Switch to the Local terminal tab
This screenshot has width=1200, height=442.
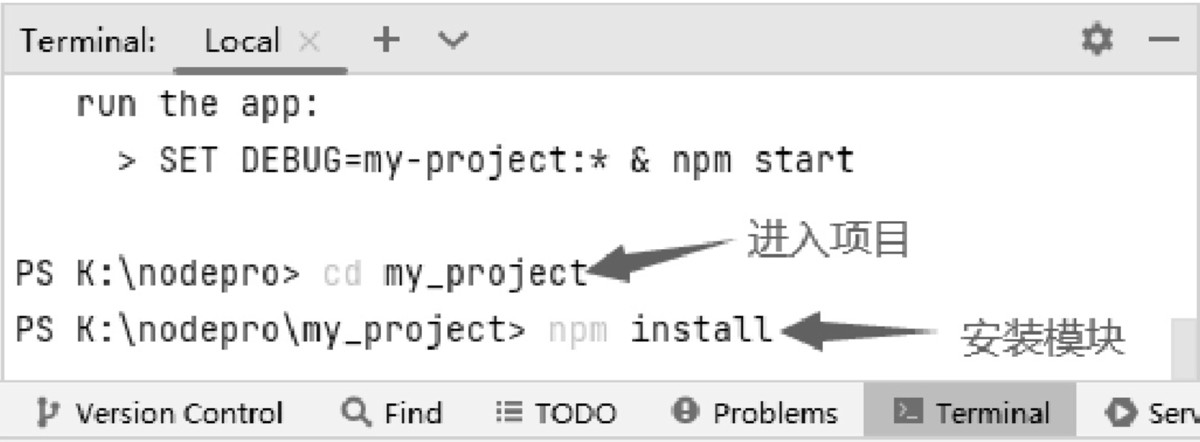[x=241, y=41]
